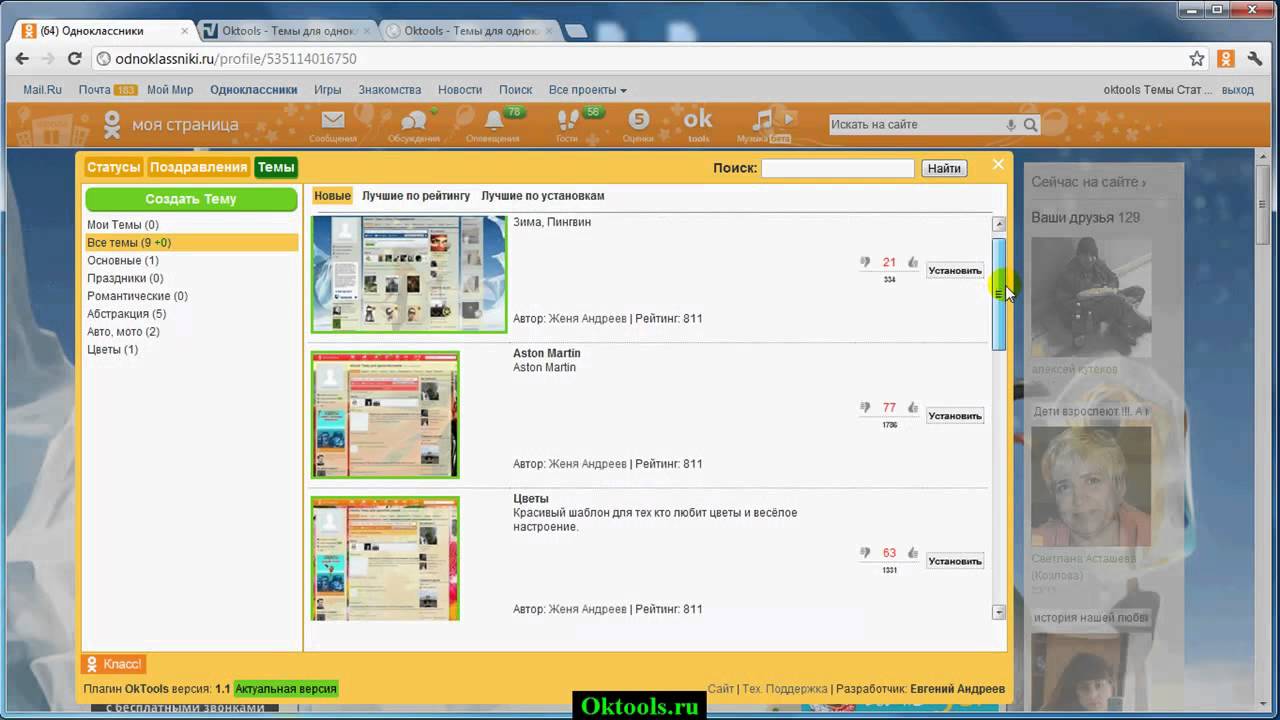The width and height of the screenshot is (1280, 720).
Task: Click the Искать на сайте search field
Action: coord(916,125)
